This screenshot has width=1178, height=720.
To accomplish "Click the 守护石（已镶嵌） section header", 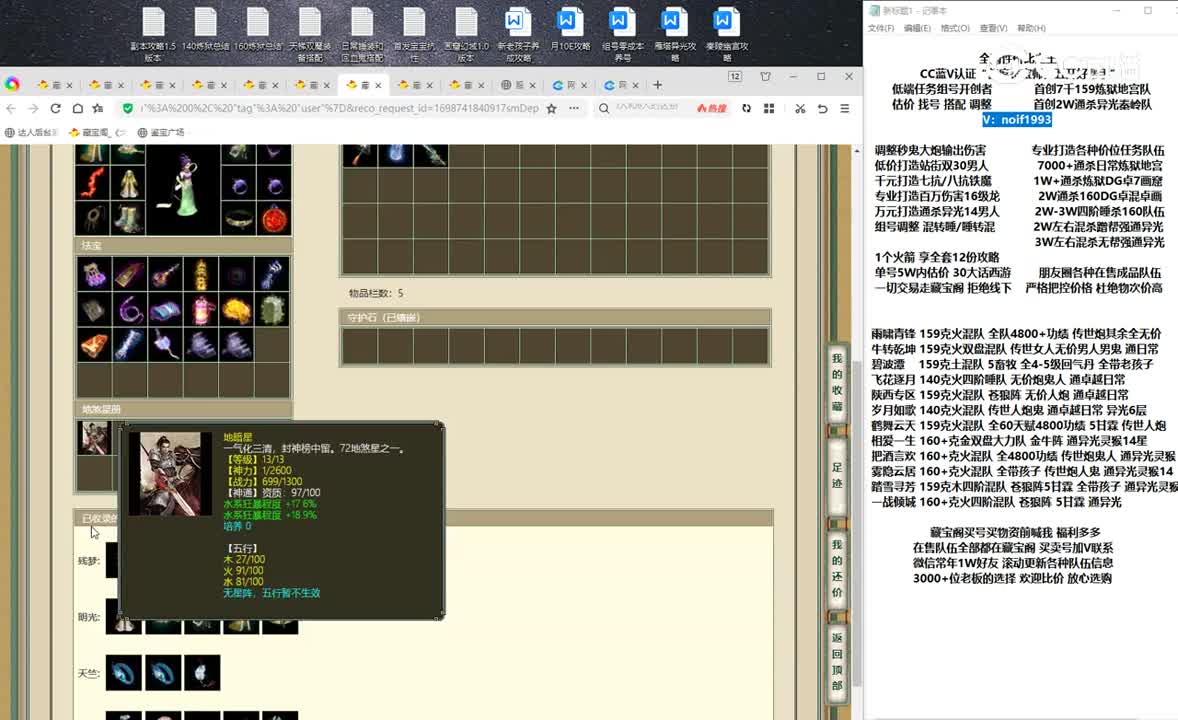I will coord(555,317).
